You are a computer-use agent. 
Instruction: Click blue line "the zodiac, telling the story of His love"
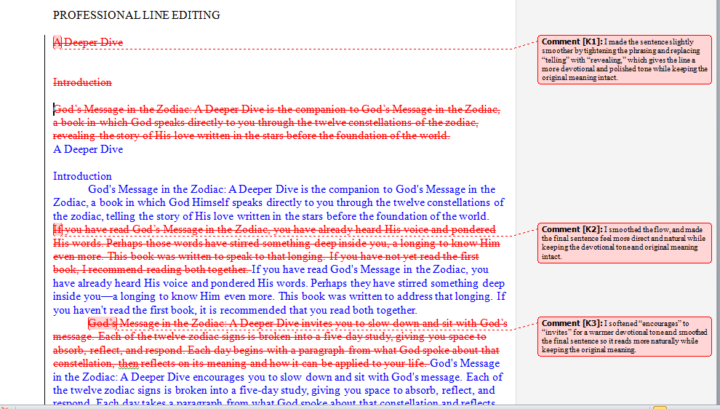[x=271, y=216]
